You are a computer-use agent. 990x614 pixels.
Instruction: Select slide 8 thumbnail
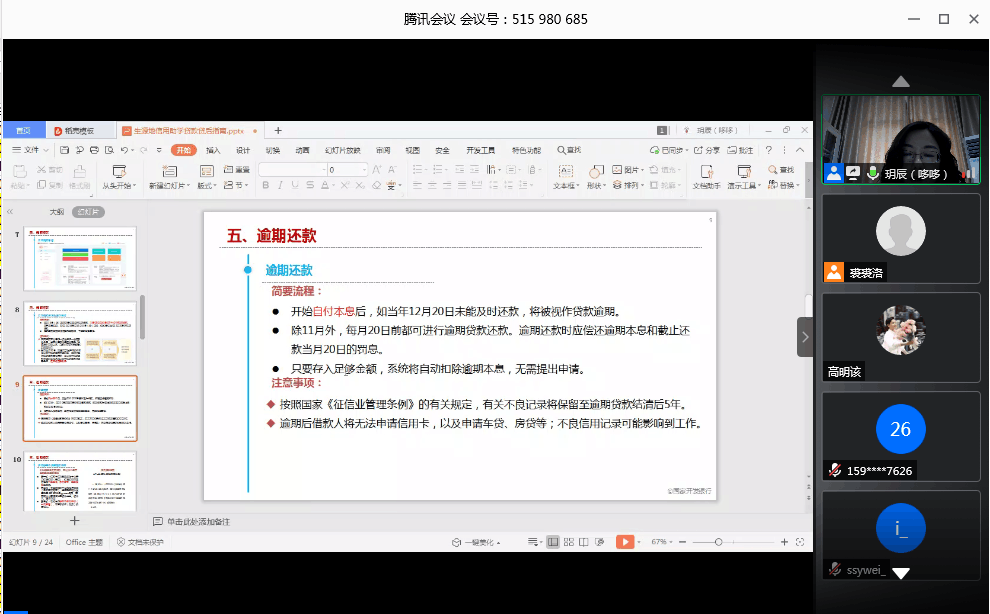pyautogui.click(x=80, y=333)
